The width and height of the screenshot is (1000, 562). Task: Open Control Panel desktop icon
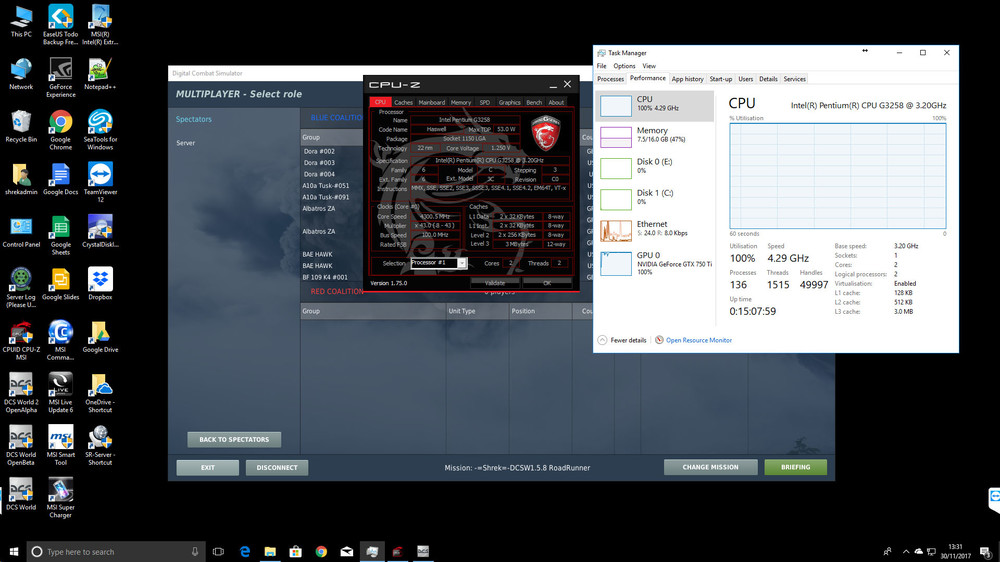tap(21, 232)
